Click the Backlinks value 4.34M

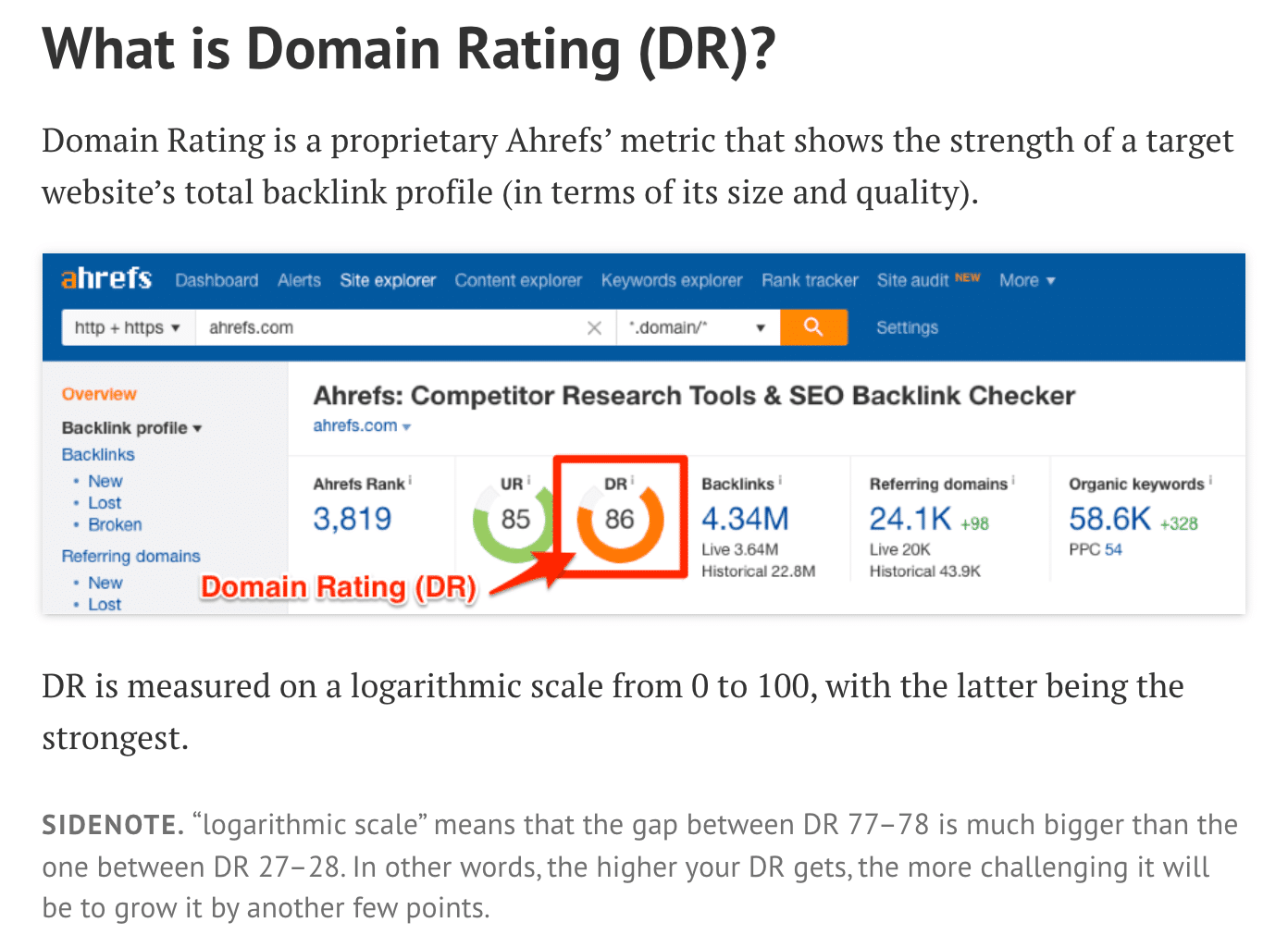(x=745, y=519)
